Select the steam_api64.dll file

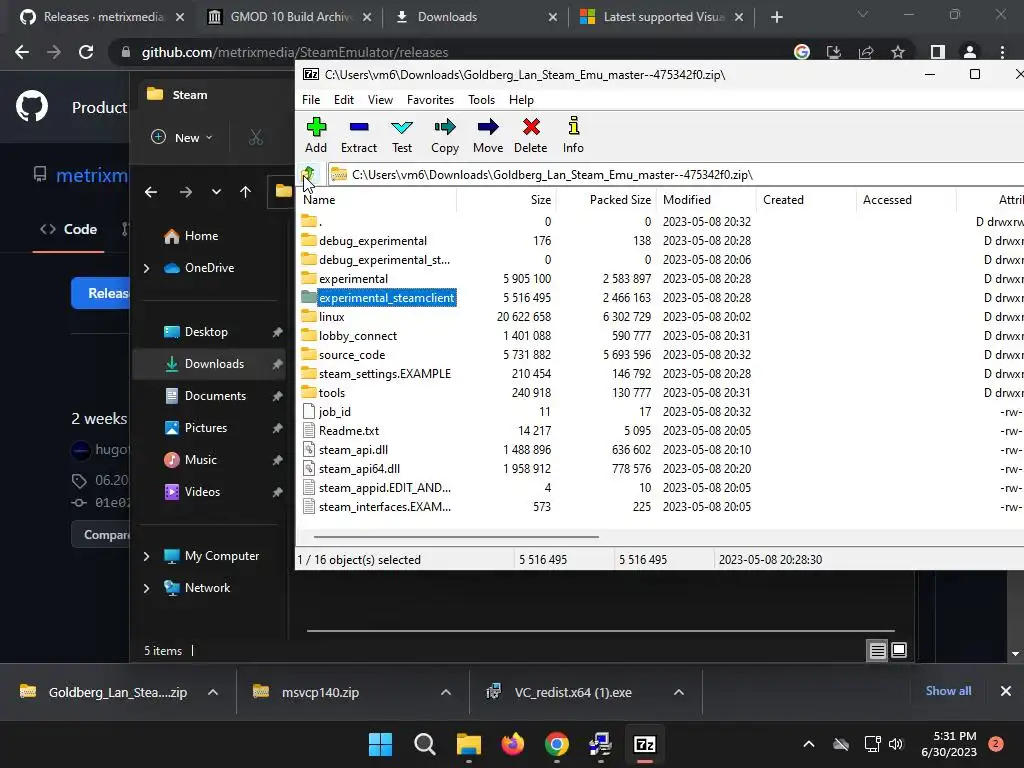click(359, 468)
